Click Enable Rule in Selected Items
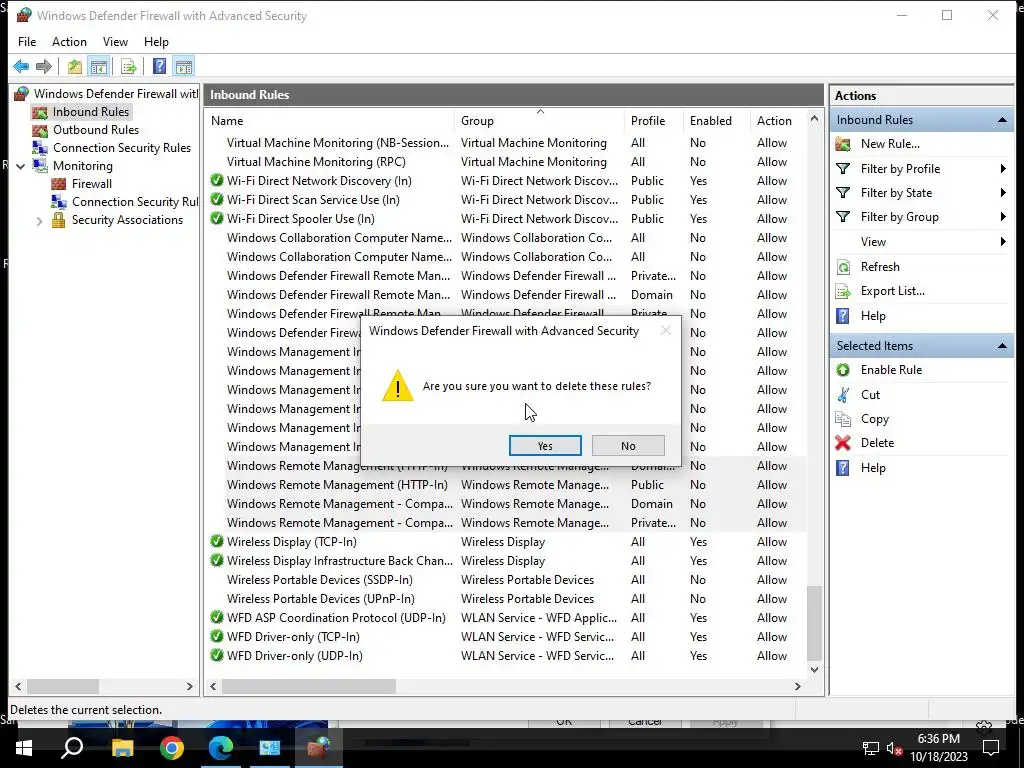The width and height of the screenshot is (1024, 768). click(x=891, y=370)
